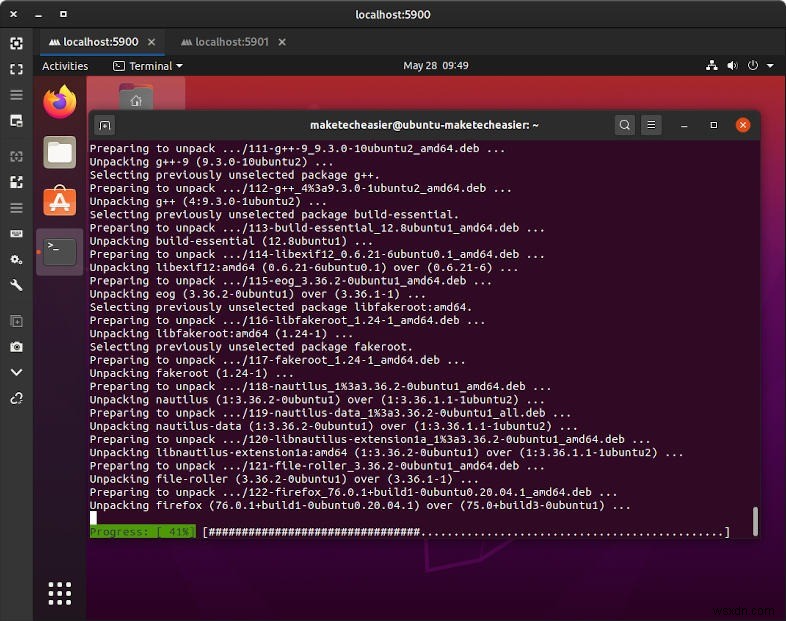
Task: Open fullscreen options menu below fullscreen icon
Action: [16, 95]
